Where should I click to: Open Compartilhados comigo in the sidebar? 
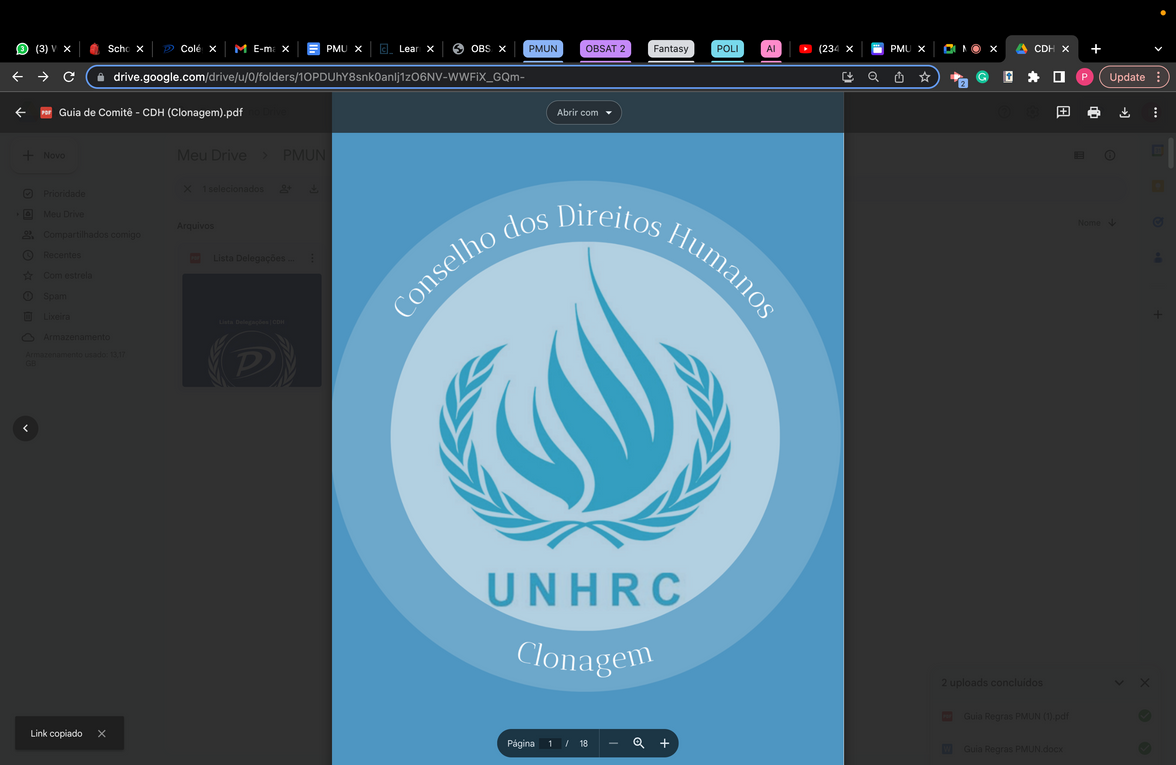(x=92, y=235)
